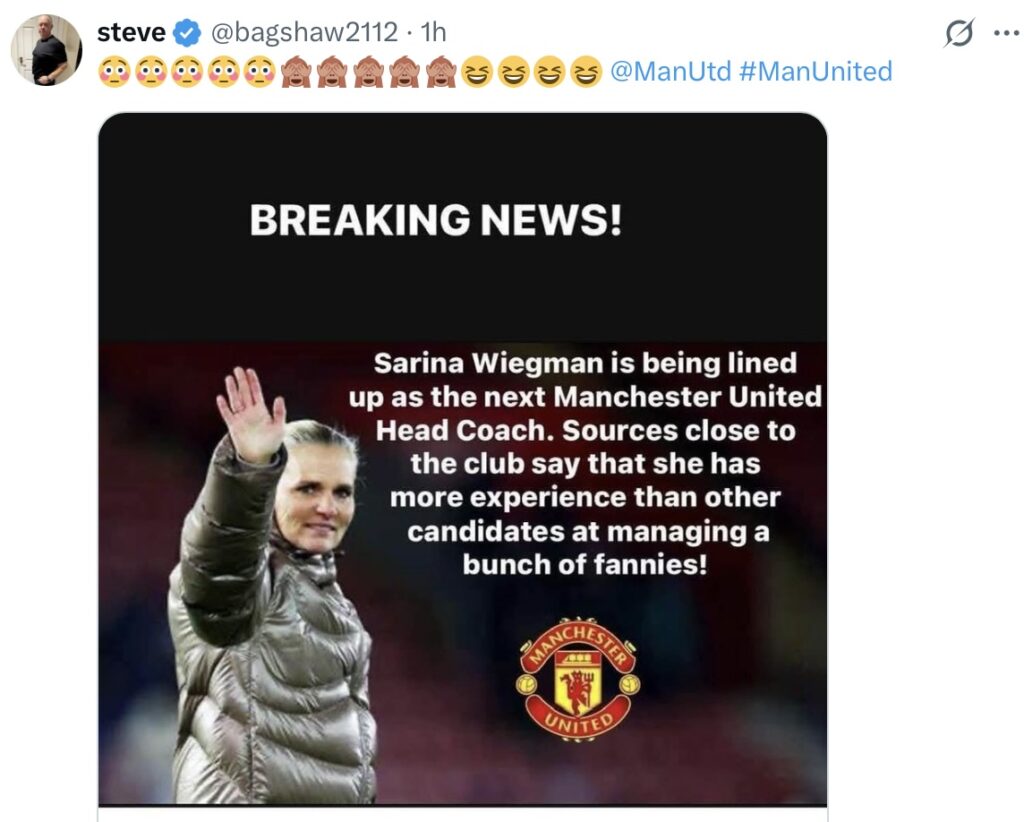Open the @bagshaw2112 handle link
The image size is (1024, 822).
click(x=304, y=32)
